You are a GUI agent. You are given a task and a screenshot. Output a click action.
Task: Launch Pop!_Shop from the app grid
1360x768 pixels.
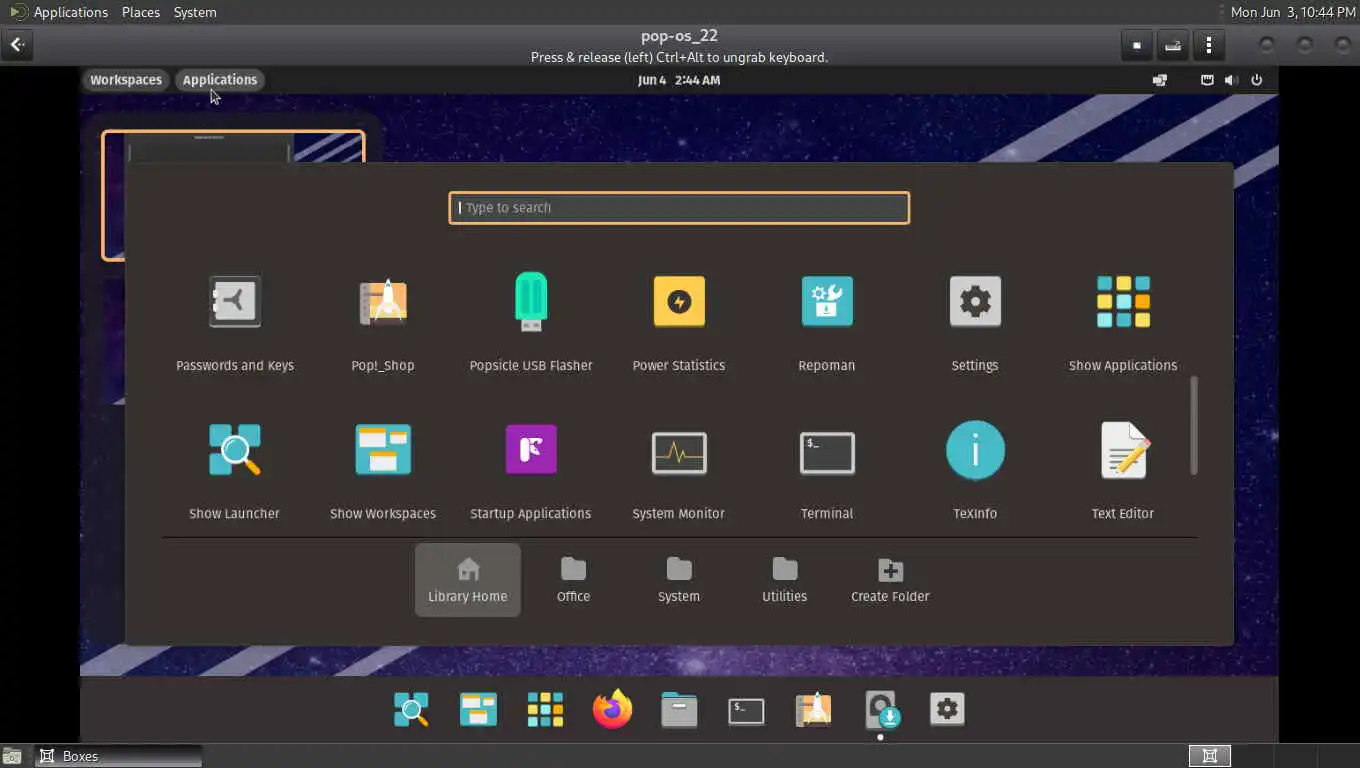[x=383, y=323]
